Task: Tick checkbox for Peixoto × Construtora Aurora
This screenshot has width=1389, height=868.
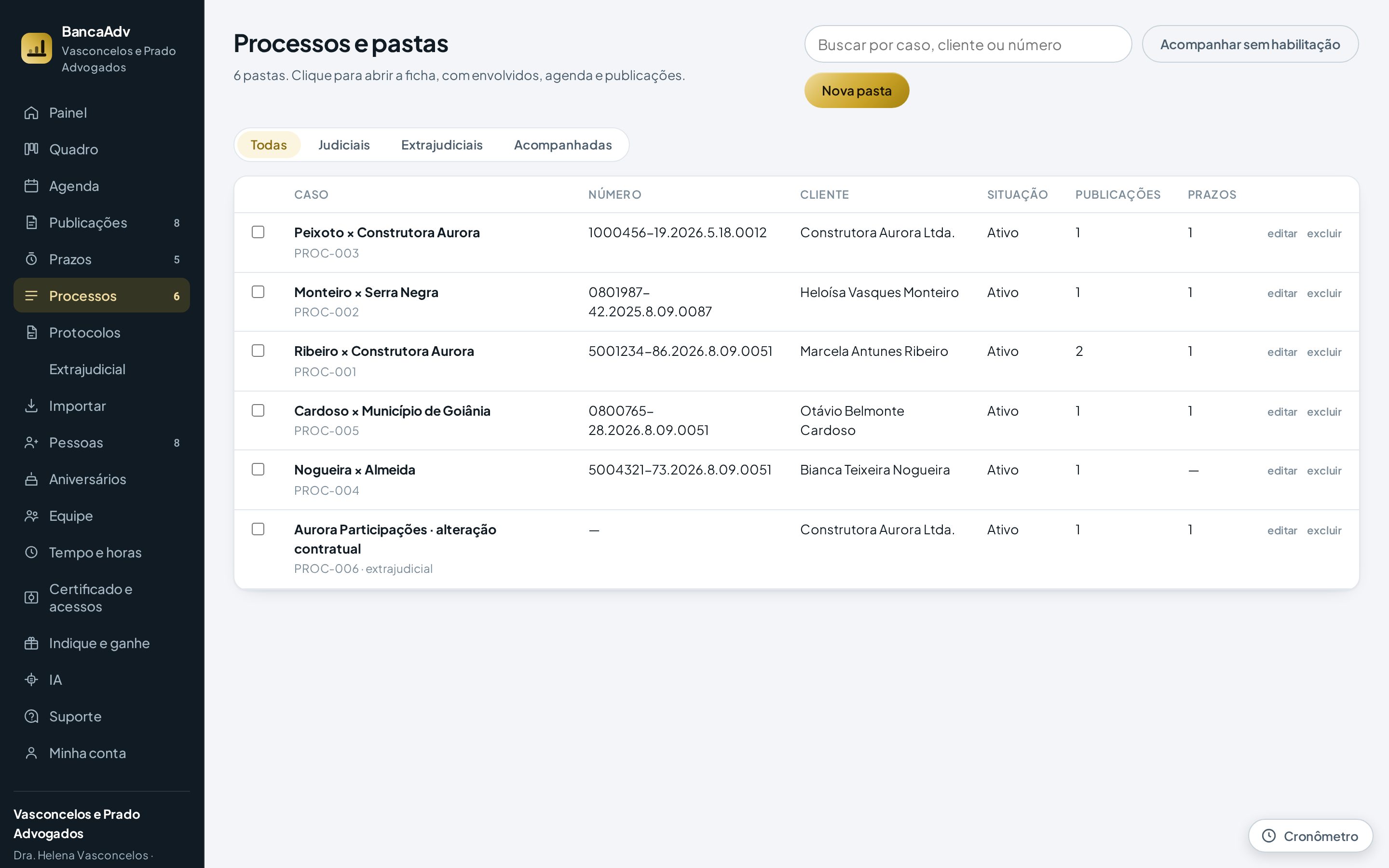Action: pyautogui.click(x=259, y=232)
